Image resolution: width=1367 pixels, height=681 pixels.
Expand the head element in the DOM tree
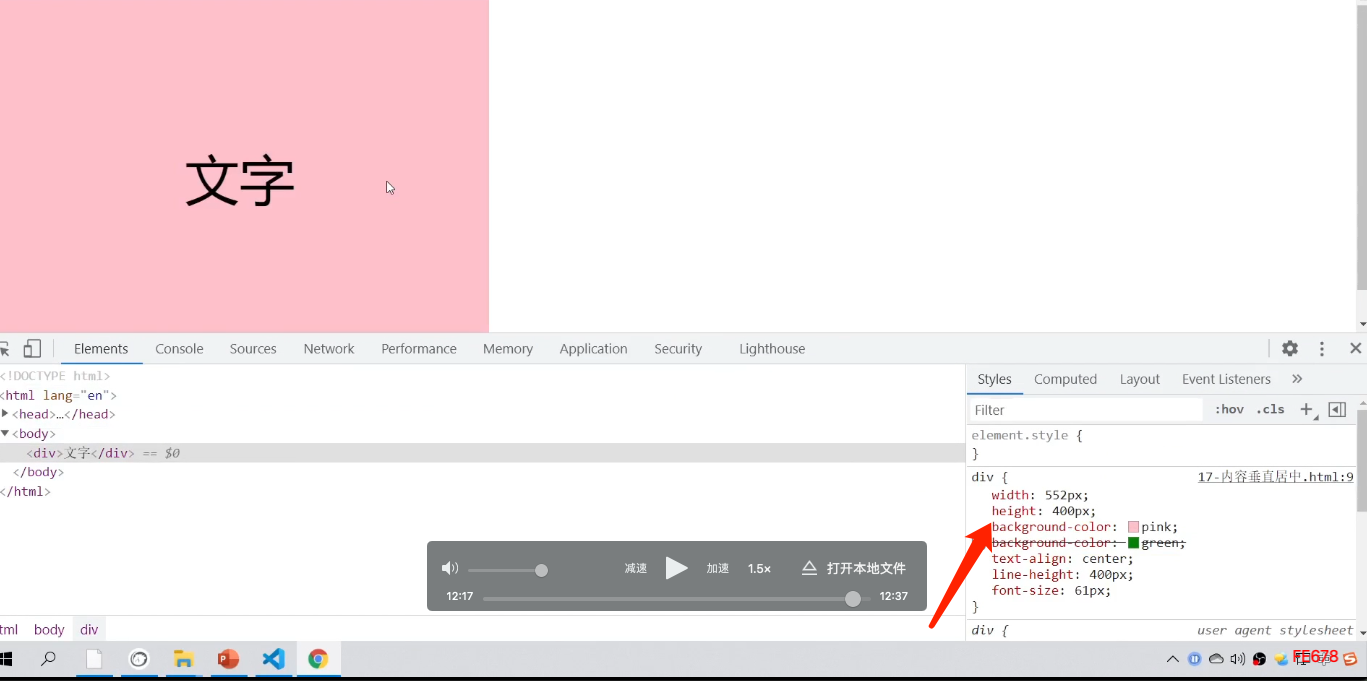pos(5,414)
